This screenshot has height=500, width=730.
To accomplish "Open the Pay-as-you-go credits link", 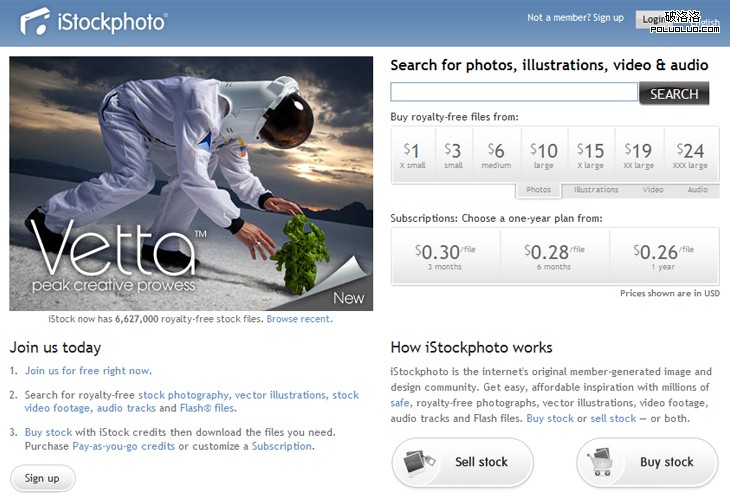I will pyautogui.click(x=123, y=446).
